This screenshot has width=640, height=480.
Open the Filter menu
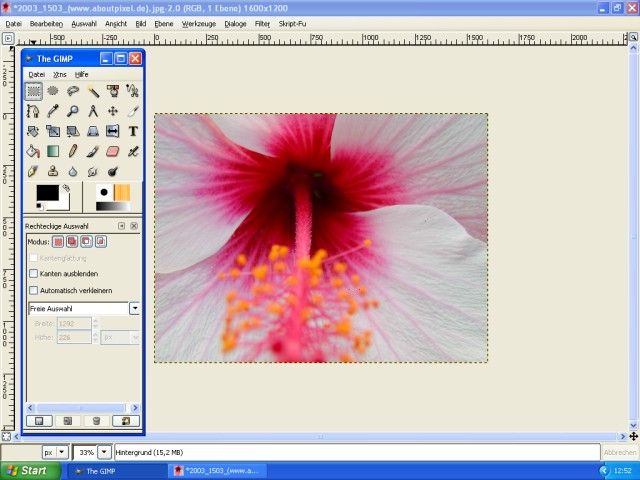pos(262,24)
